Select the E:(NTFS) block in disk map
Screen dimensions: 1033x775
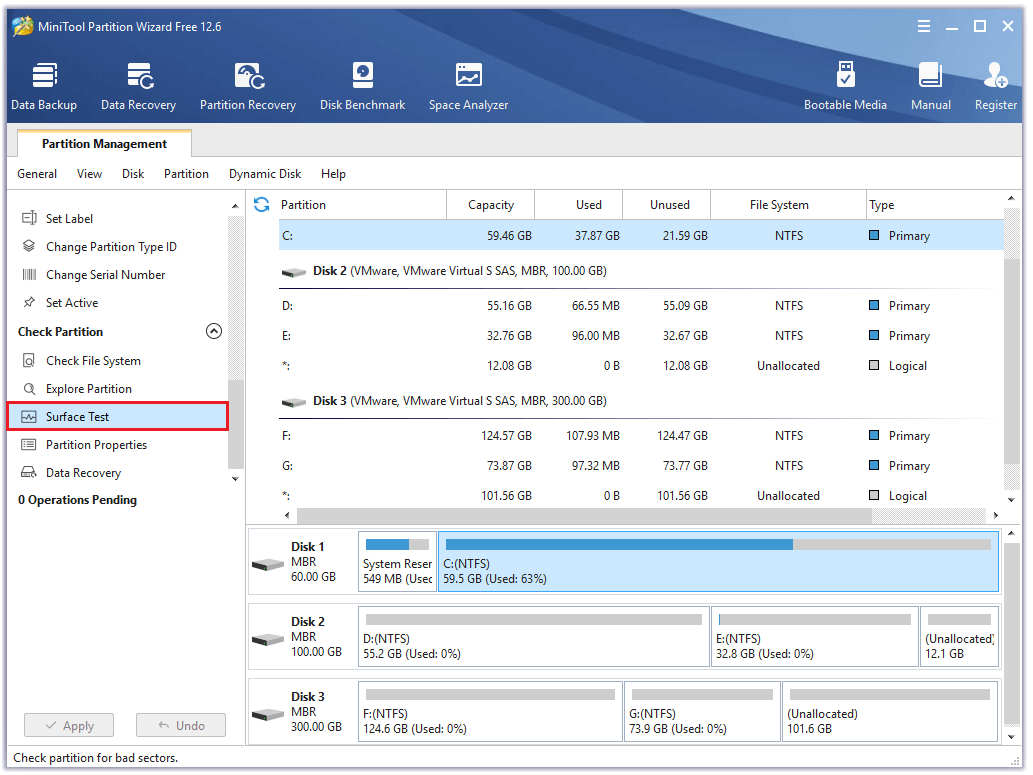pyautogui.click(x=815, y=637)
